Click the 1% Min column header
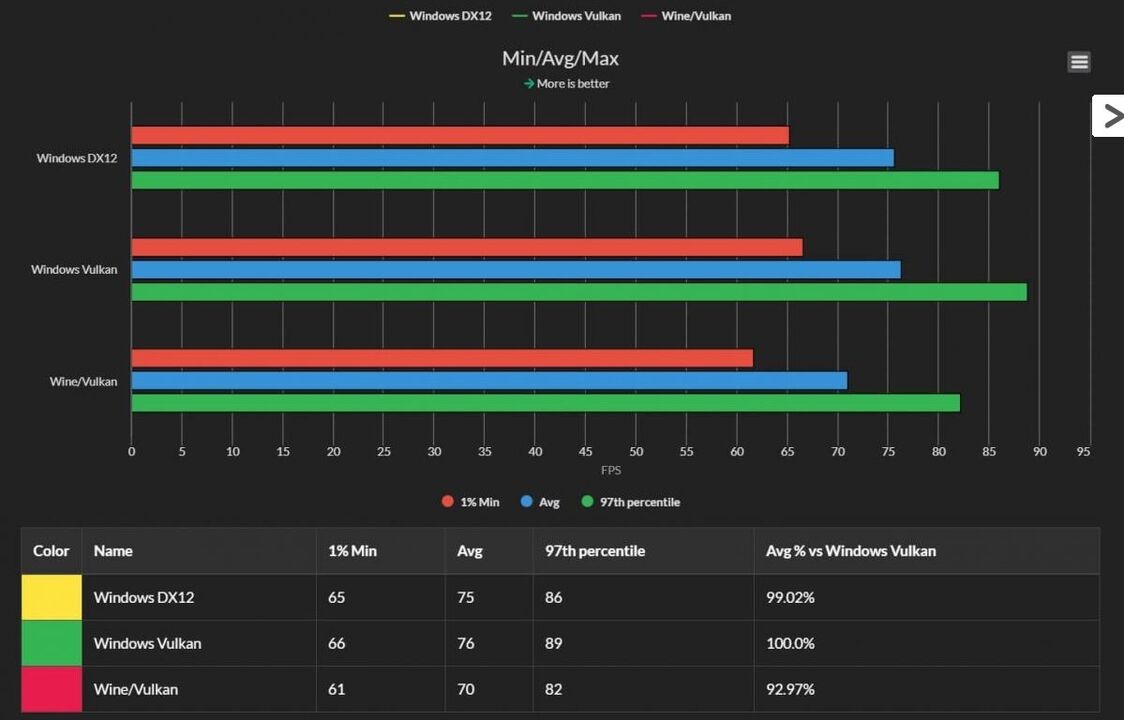 point(381,551)
